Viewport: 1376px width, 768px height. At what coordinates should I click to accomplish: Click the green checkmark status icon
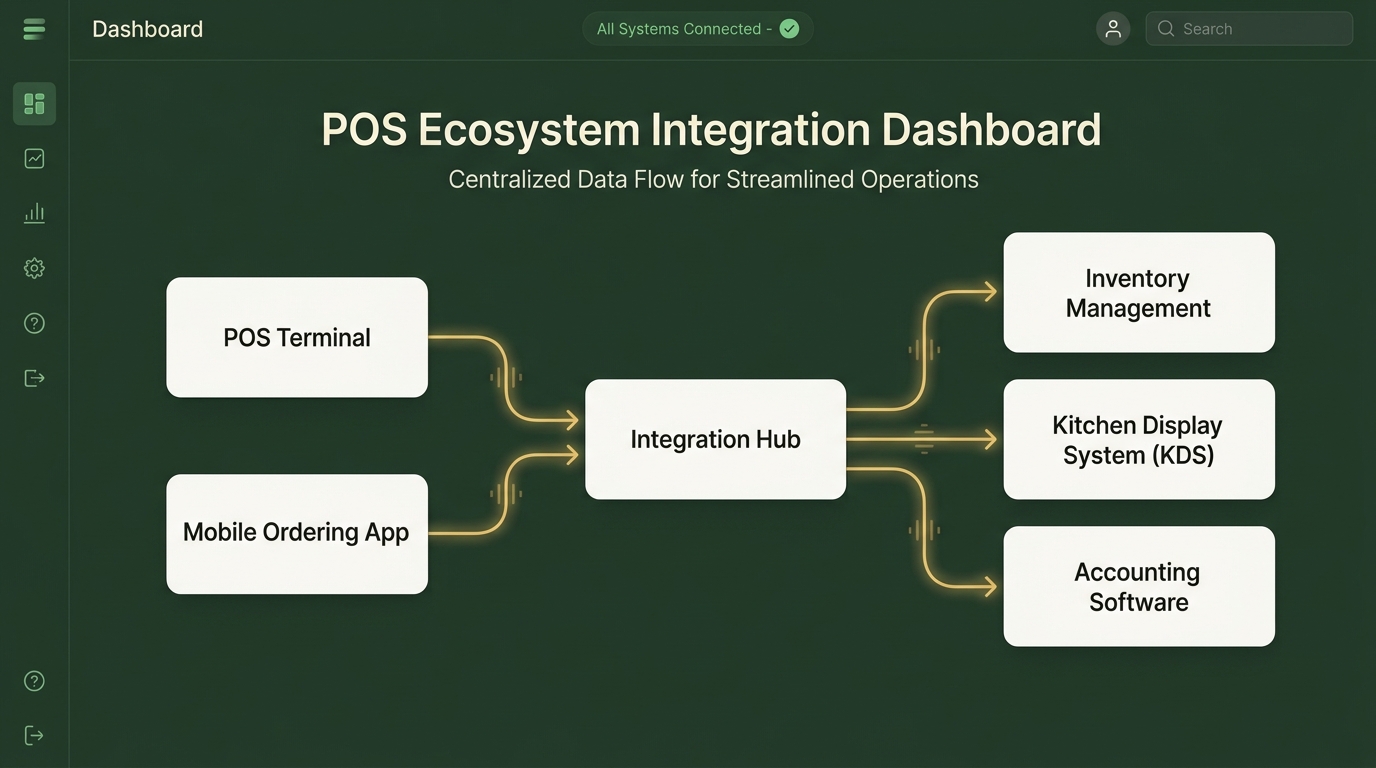click(x=789, y=29)
